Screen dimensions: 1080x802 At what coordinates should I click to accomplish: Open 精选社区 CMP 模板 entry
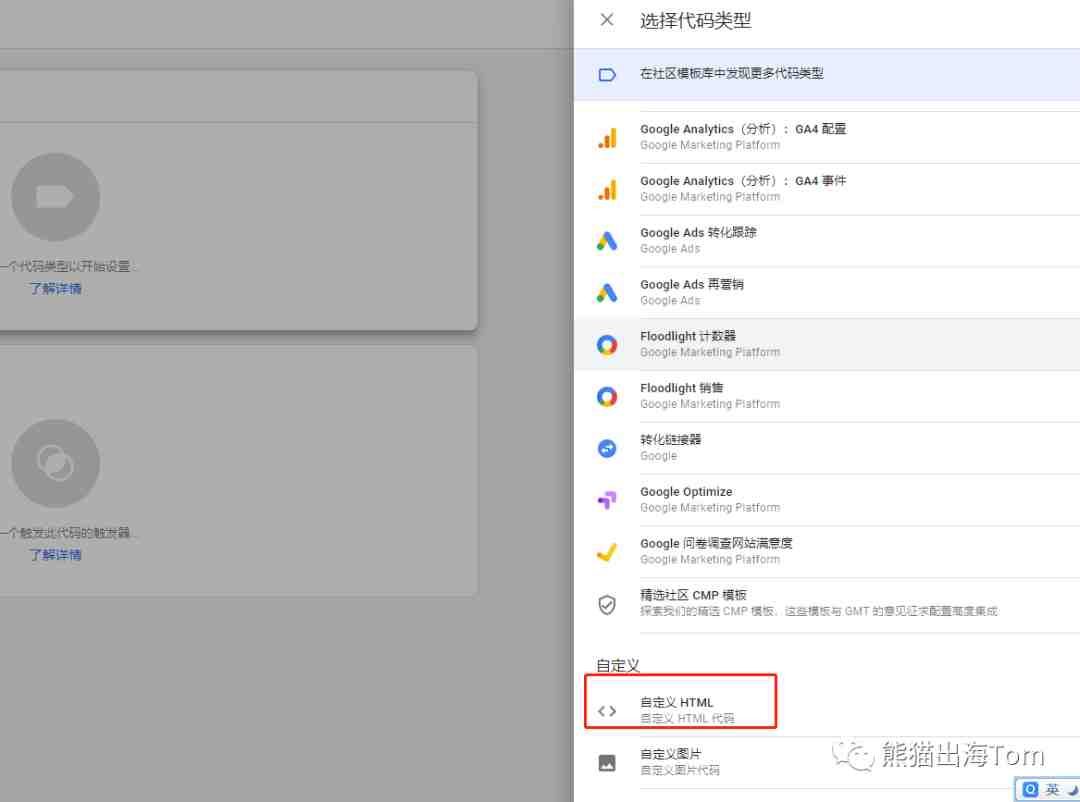[x=827, y=604]
